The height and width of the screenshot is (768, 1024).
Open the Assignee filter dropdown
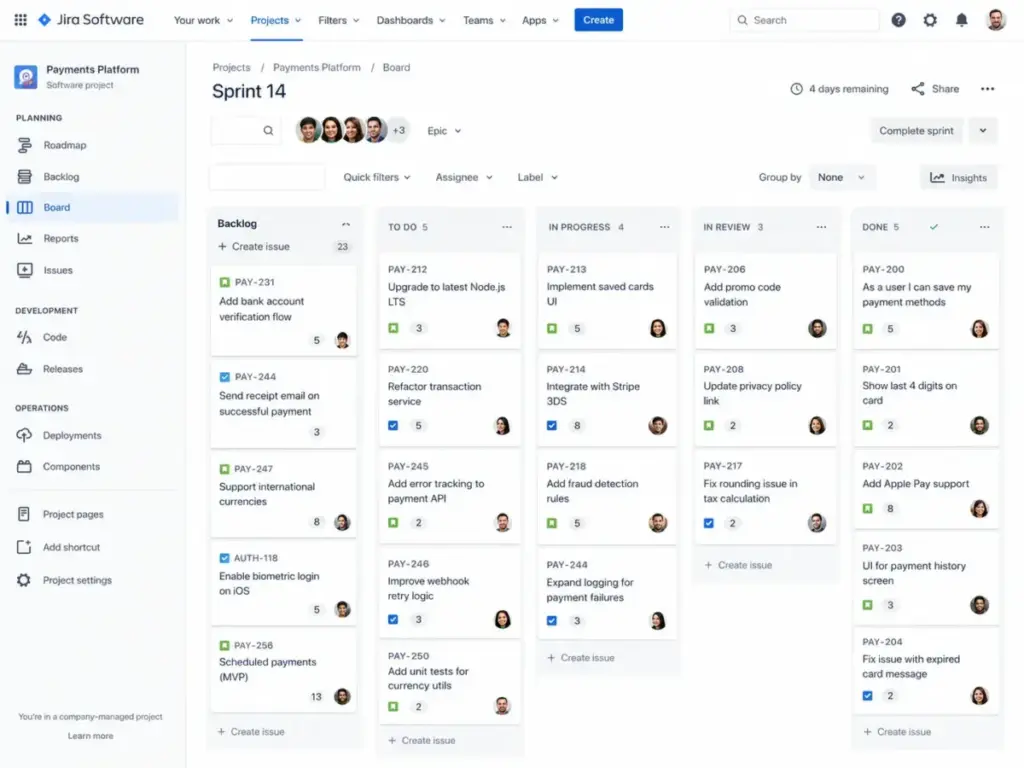pos(464,177)
